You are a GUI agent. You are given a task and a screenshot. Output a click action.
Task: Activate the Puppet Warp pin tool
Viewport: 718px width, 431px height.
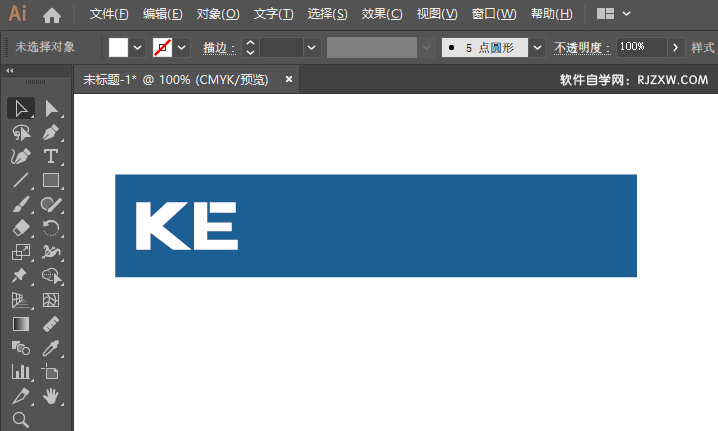click(x=21, y=276)
